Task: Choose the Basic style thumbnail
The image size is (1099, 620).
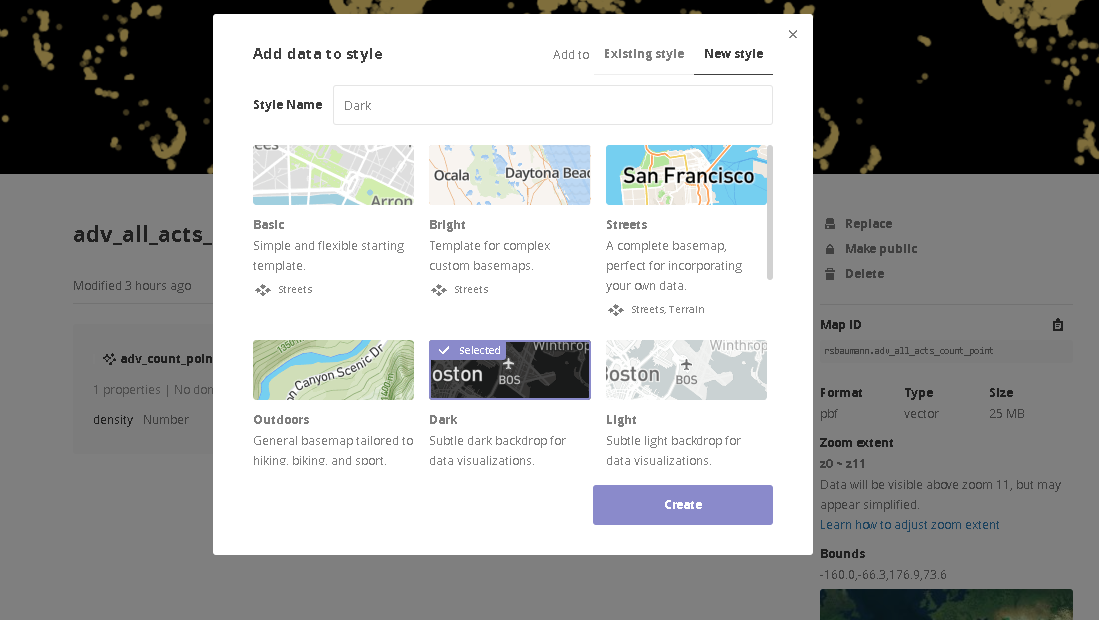Action: [x=334, y=175]
